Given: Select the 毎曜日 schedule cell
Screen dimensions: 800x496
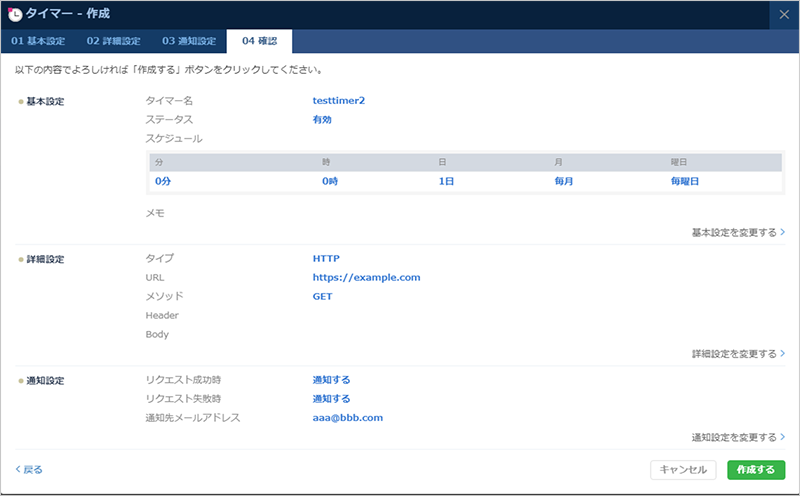Looking at the screenshot, I should (685, 182).
